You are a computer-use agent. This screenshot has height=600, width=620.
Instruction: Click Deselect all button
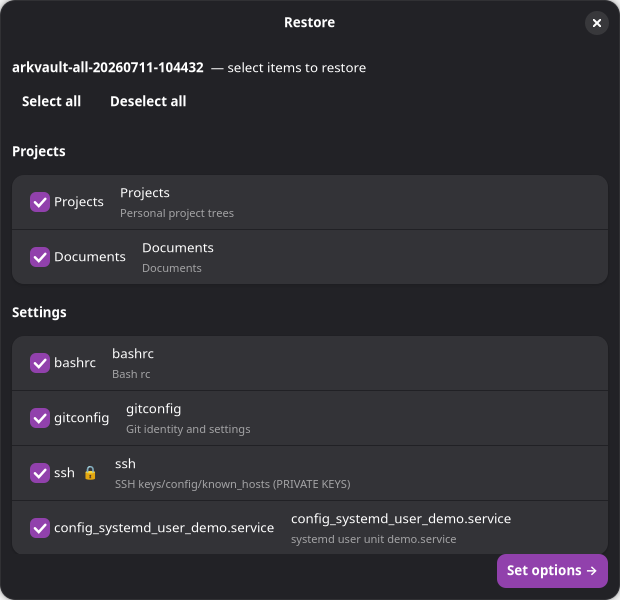click(x=148, y=101)
